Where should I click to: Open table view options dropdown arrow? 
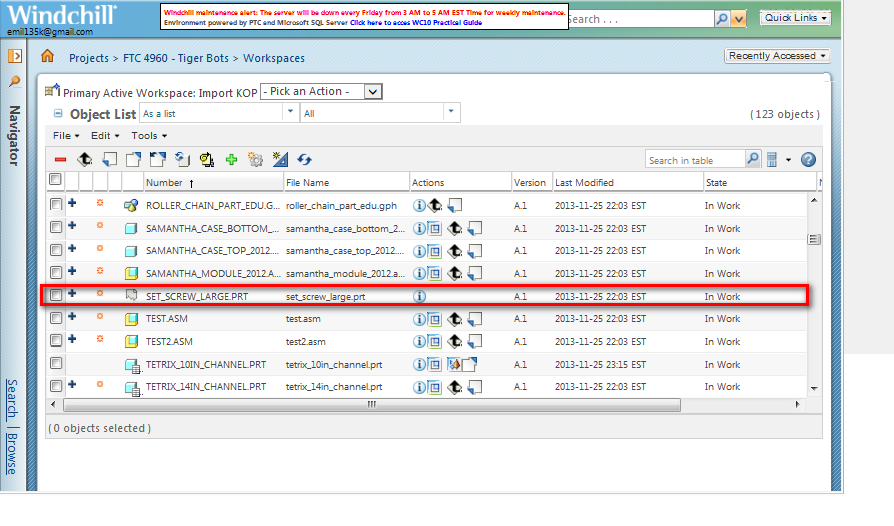(789, 160)
